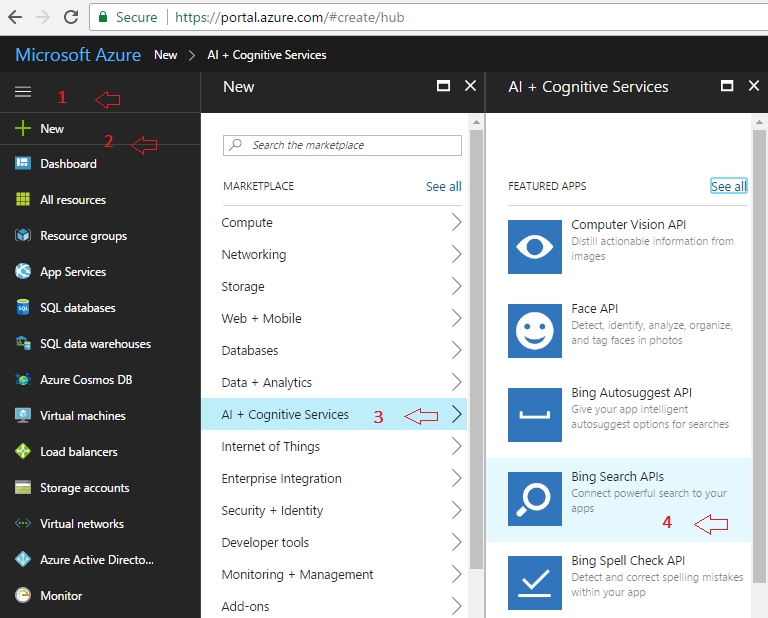
Task: Toggle the hamburger sidebar menu
Action: 23,92
